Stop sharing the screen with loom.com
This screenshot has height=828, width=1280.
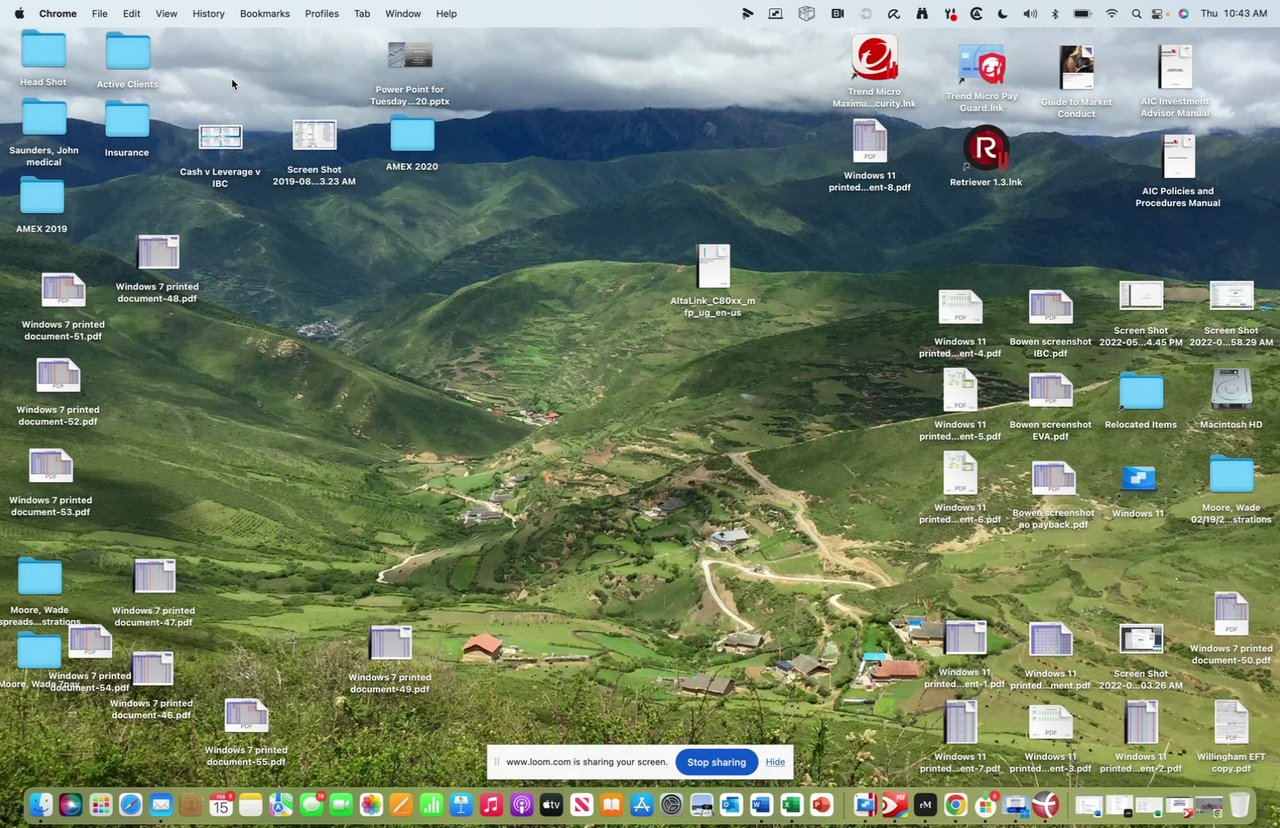[x=716, y=762]
